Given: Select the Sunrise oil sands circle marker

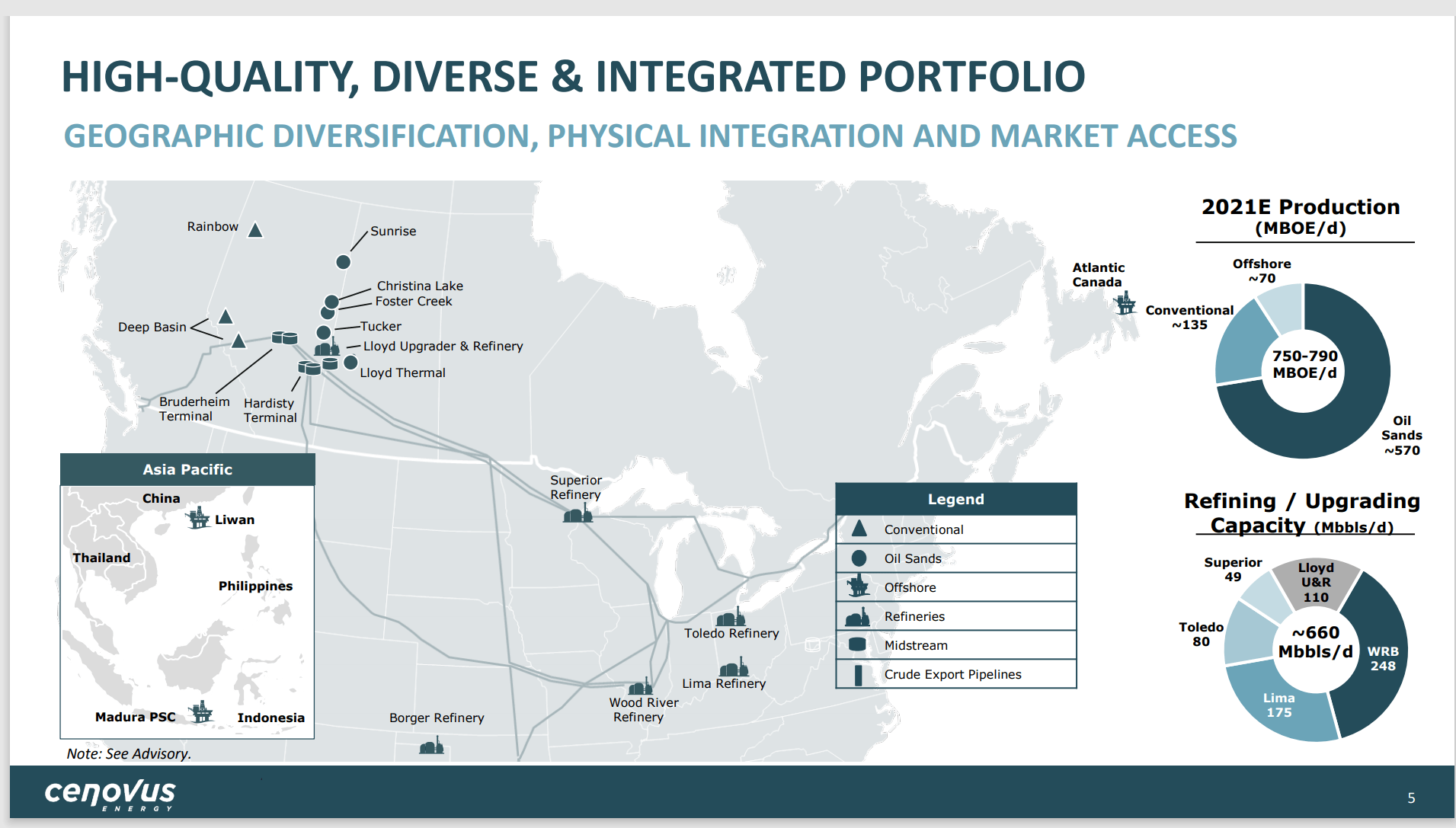Looking at the screenshot, I should (344, 262).
